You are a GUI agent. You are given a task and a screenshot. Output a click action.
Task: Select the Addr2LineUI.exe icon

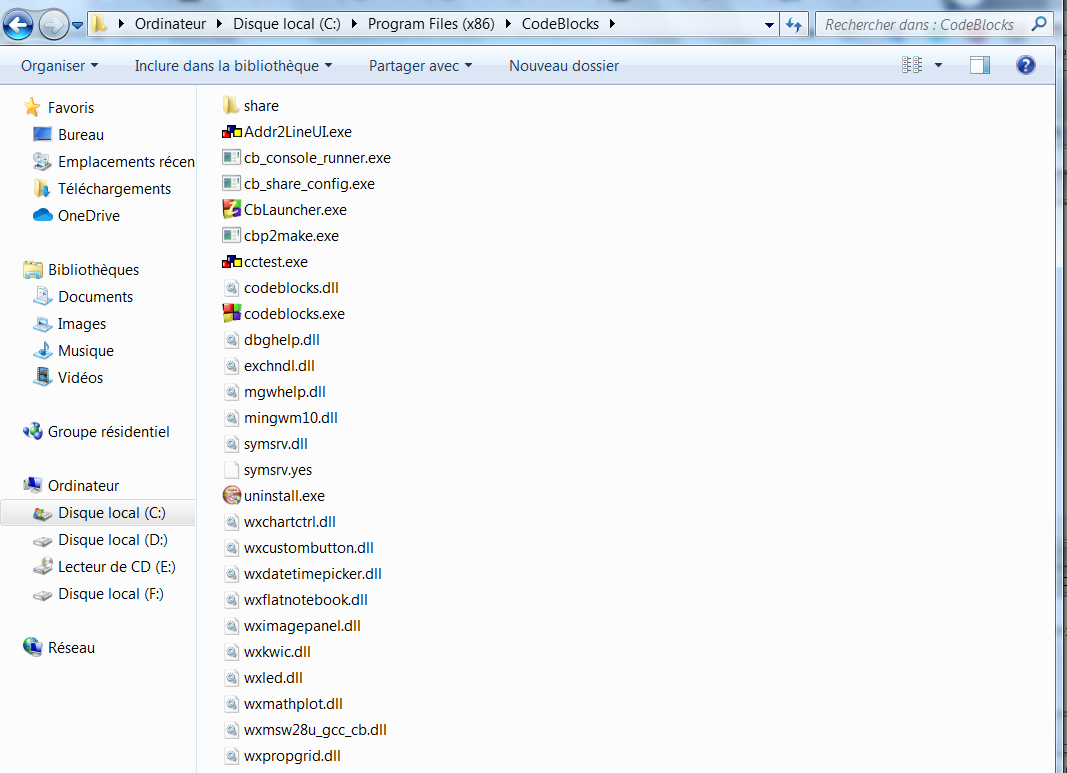click(231, 132)
